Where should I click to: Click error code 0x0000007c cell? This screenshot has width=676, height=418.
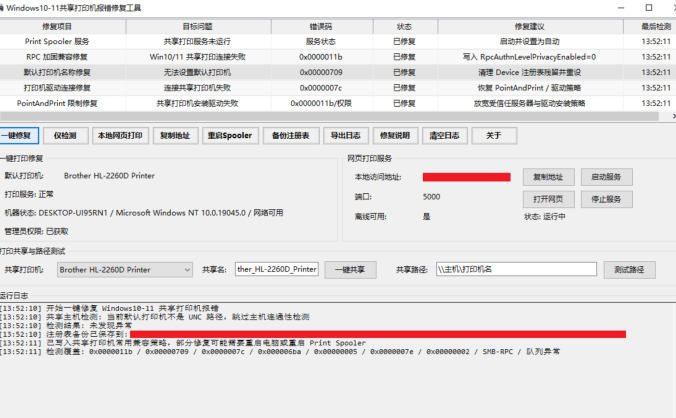click(x=321, y=88)
